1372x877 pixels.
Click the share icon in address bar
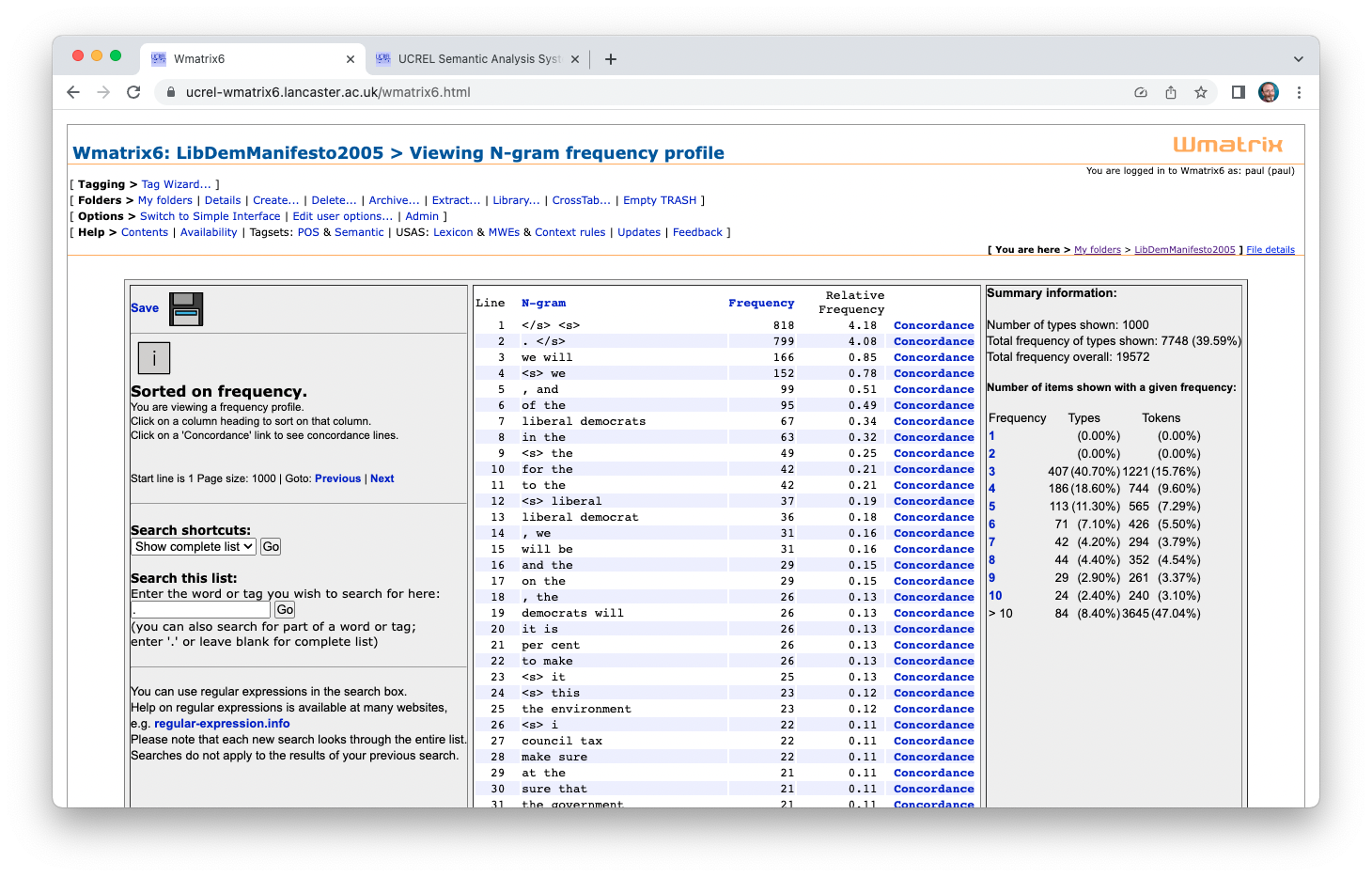click(x=1171, y=92)
